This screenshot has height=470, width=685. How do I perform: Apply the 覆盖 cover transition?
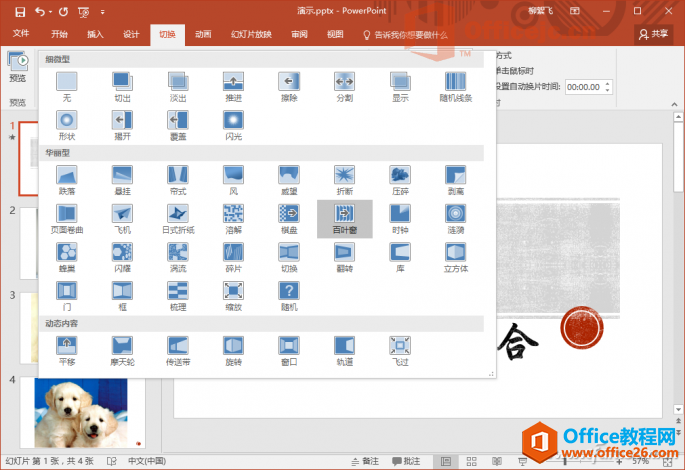[178, 125]
